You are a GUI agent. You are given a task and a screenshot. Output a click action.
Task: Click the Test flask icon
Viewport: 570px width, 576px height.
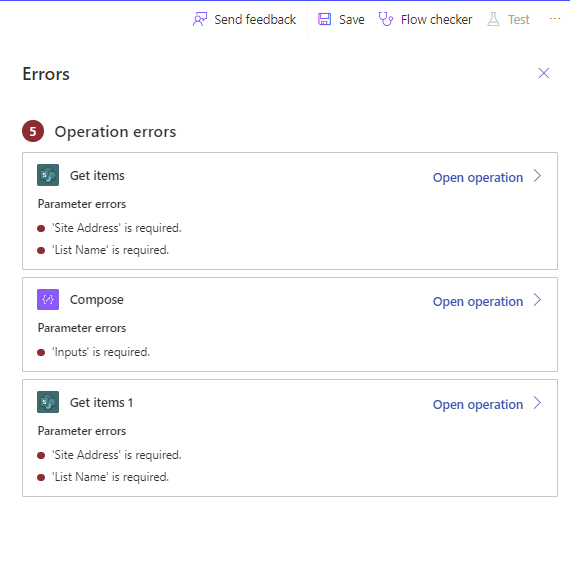pos(493,19)
